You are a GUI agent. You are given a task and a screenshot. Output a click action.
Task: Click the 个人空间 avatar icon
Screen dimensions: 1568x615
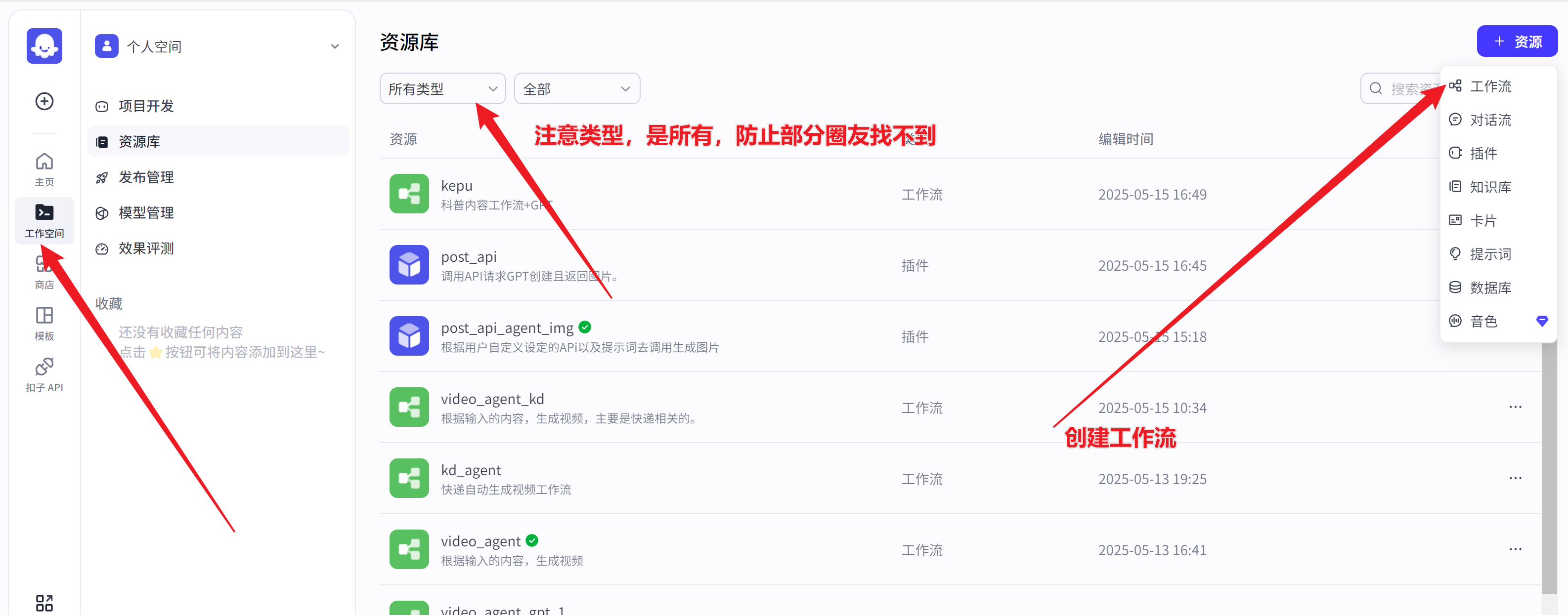(x=106, y=46)
